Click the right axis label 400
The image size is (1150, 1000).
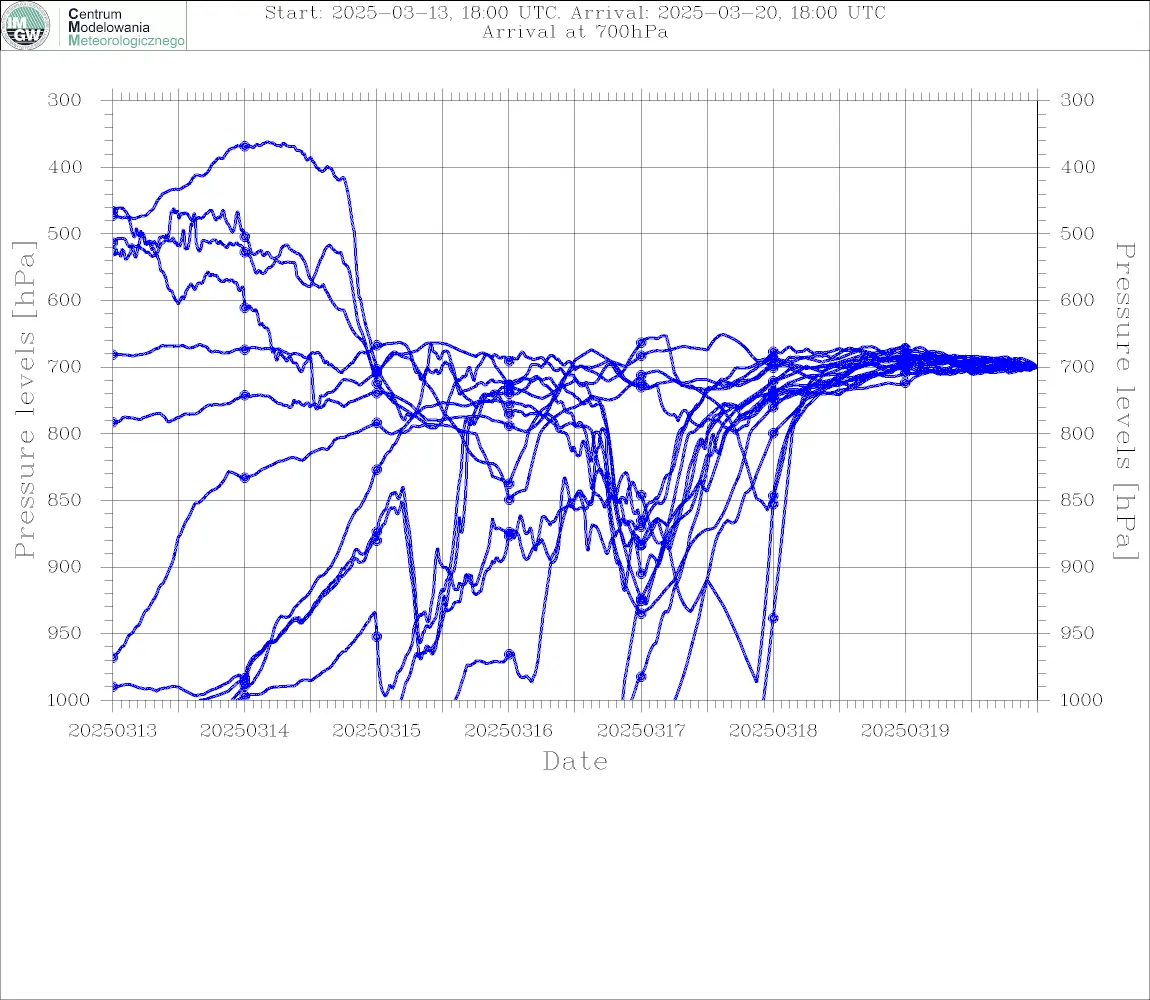(1077, 167)
